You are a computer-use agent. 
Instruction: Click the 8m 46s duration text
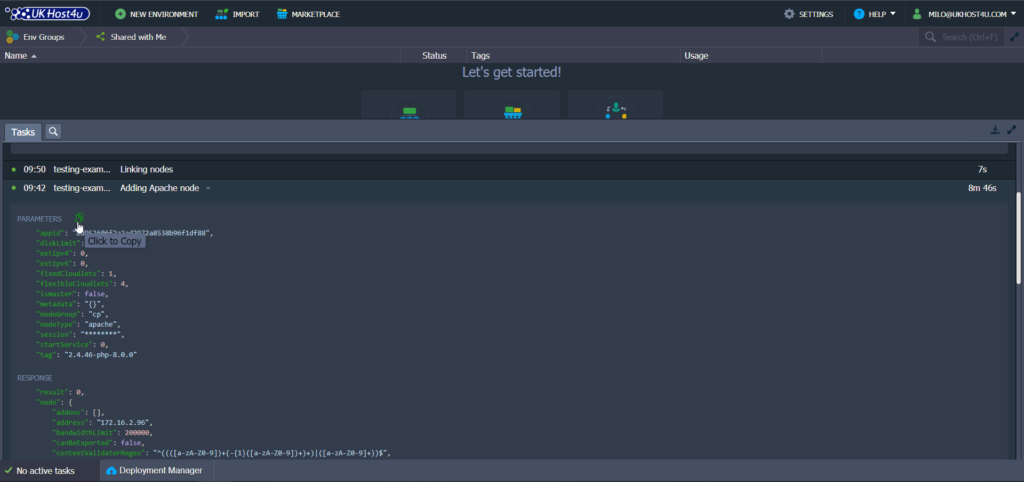[x=982, y=188]
